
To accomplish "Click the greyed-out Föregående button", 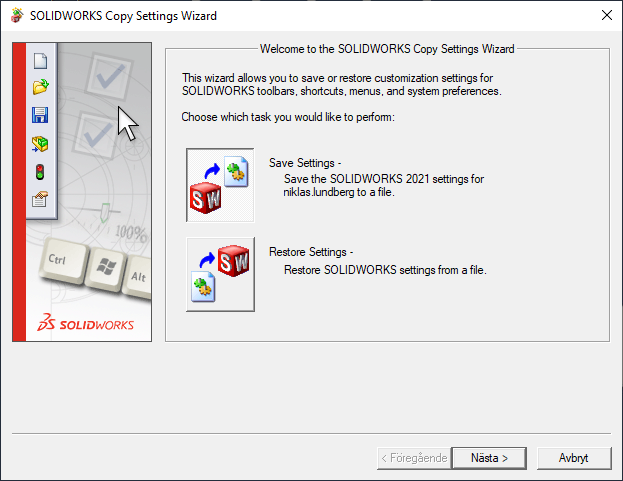I will click(x=414, y=458).
